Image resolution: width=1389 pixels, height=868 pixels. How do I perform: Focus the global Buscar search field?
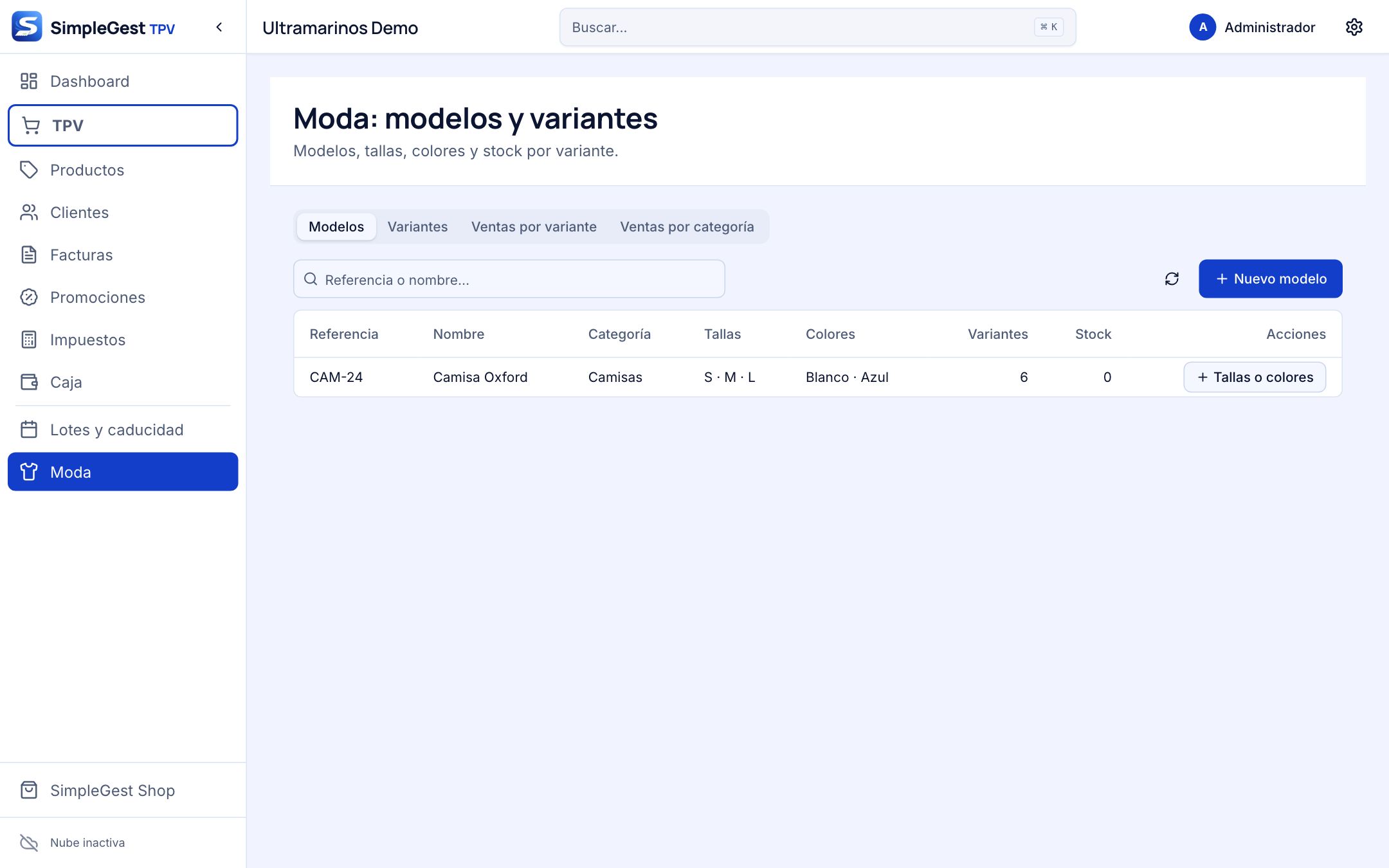point(817,27)
